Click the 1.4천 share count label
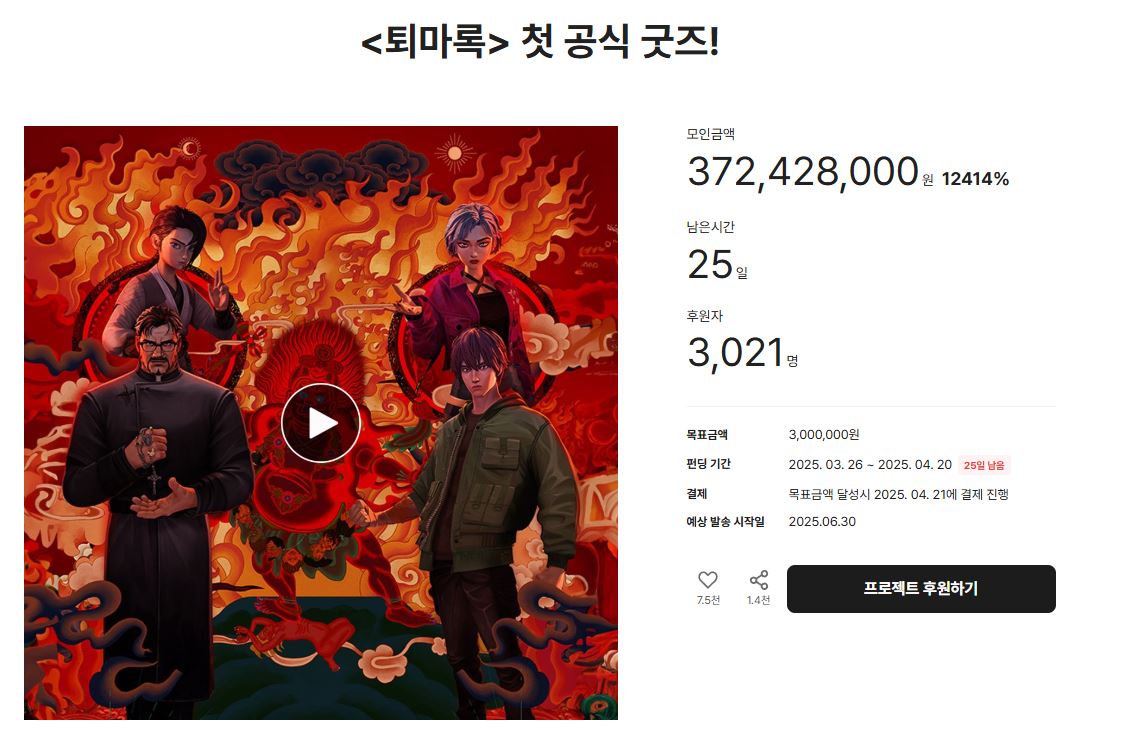The image size is (1126, 729). (x=758, y=600)
